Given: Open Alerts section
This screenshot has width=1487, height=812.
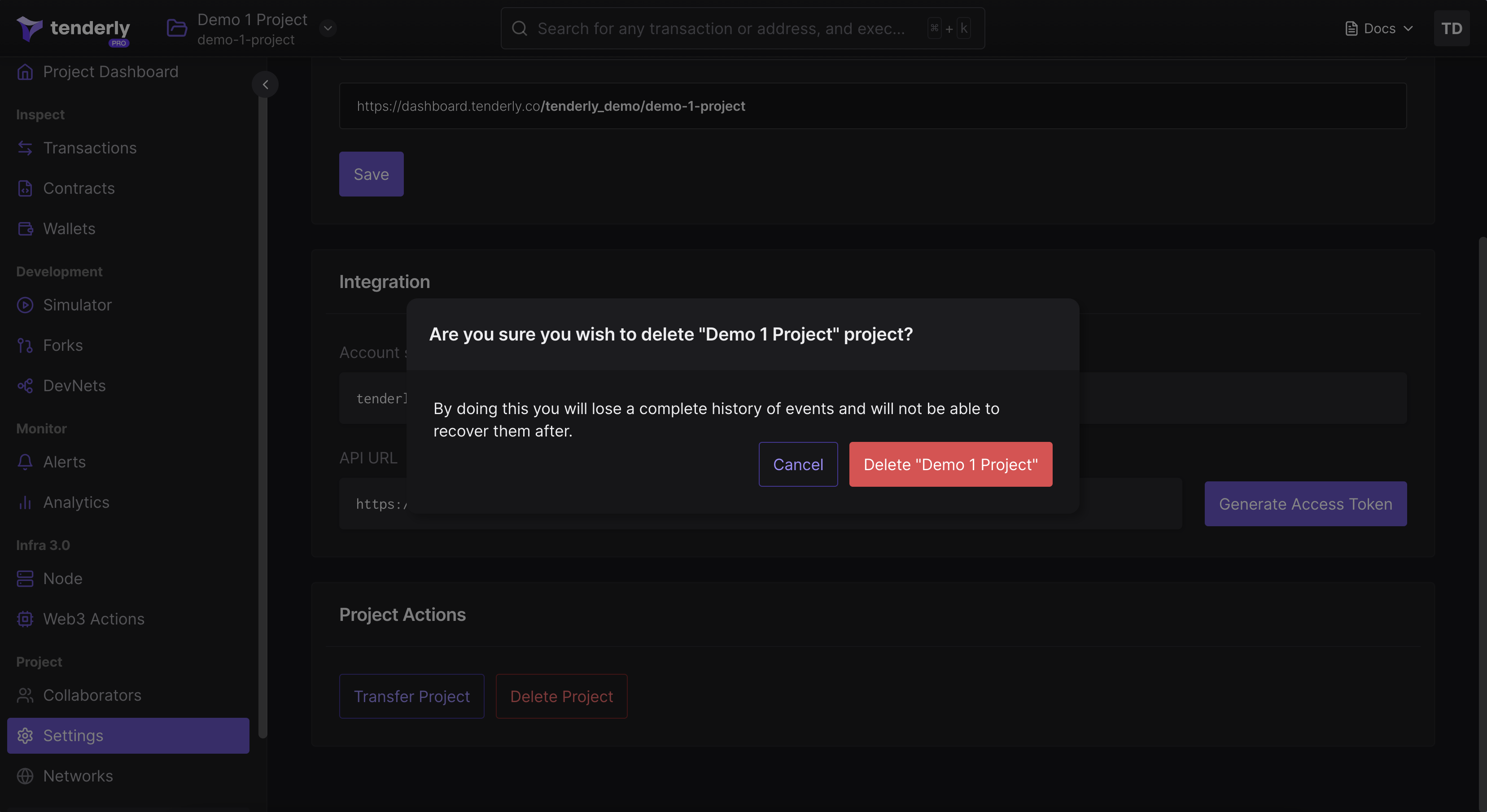Looking at the screenshot, I should (x=64, y=462).
